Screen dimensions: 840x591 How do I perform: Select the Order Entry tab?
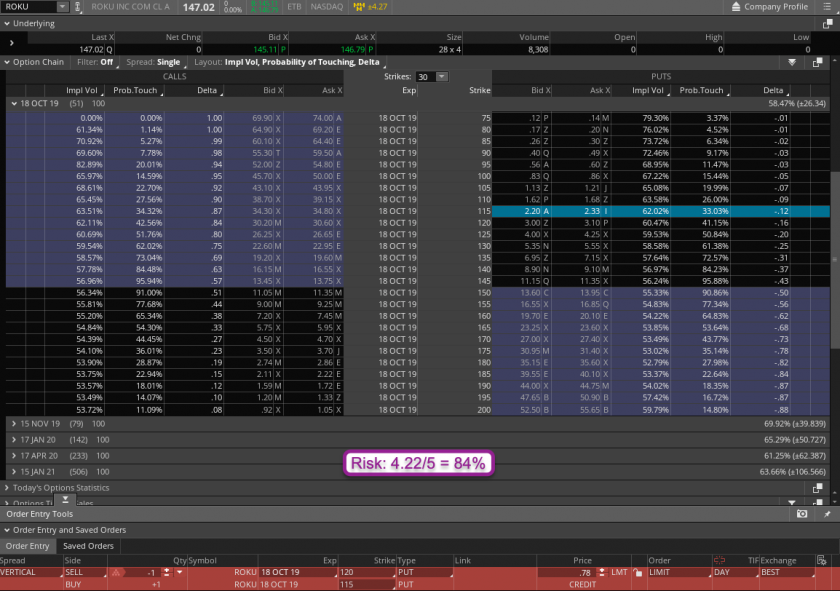click(28, 546)
